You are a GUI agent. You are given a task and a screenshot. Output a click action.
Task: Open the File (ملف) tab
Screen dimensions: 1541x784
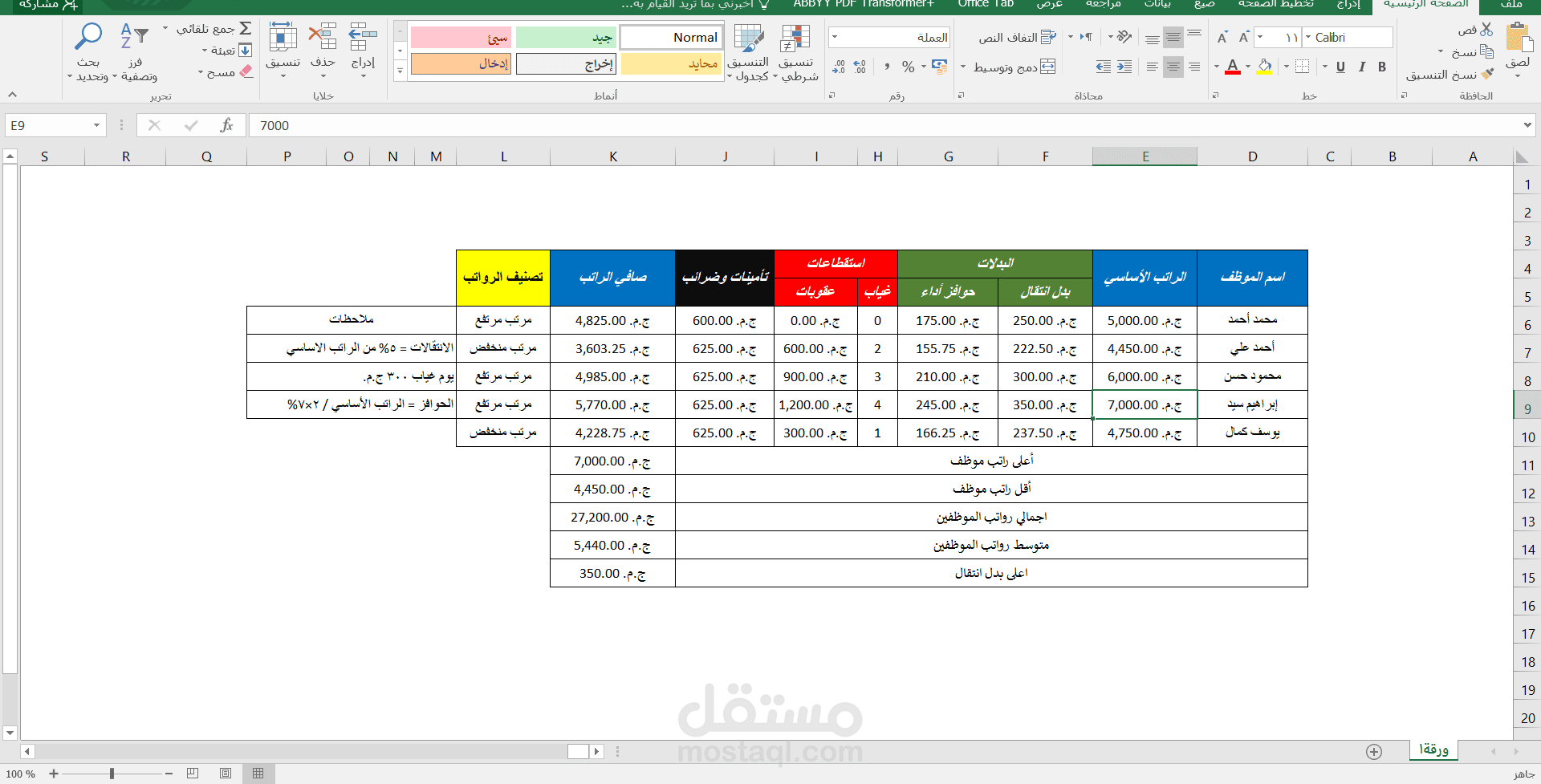click(1511, 4)
